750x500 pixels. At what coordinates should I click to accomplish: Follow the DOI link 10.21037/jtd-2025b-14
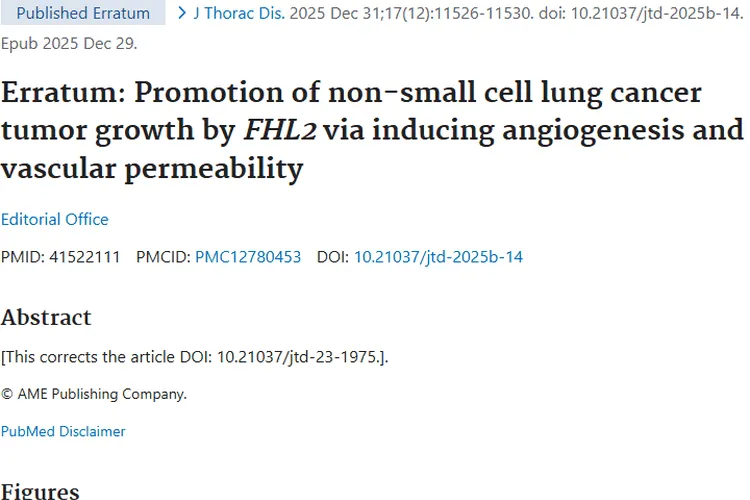pyautogui.click(x=438, y=257)
